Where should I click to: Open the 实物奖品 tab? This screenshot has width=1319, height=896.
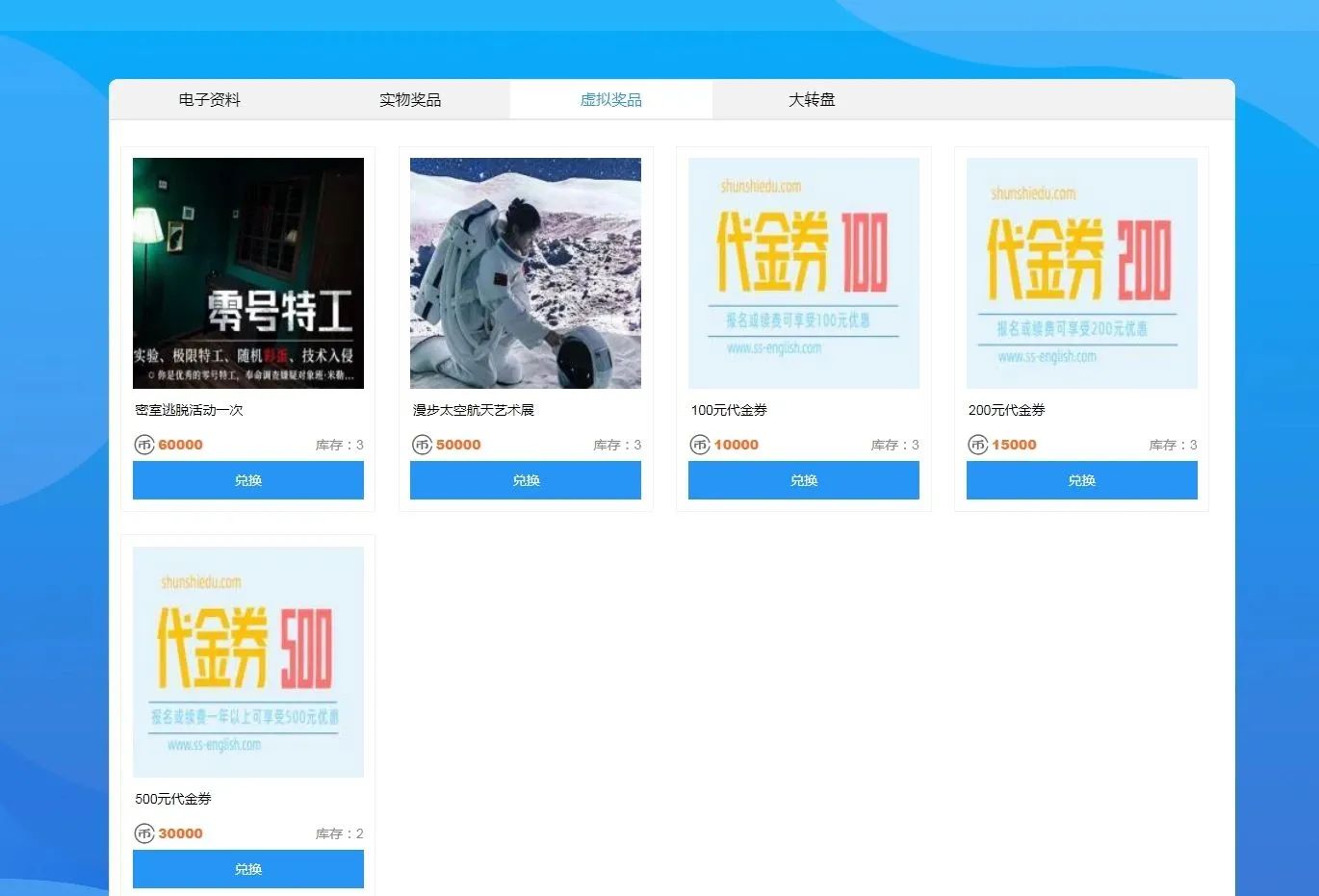(x=410, y=99)
